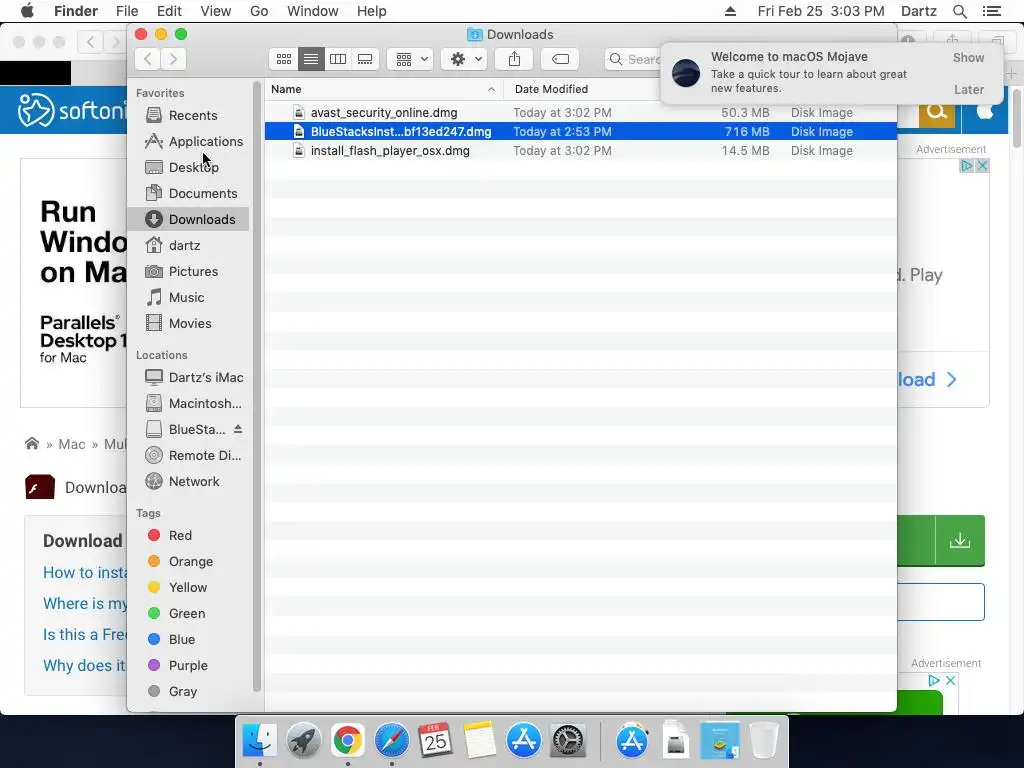Click Show on the Mojave notification
This screenshot has width=1024, height=768.
(968, 57)
